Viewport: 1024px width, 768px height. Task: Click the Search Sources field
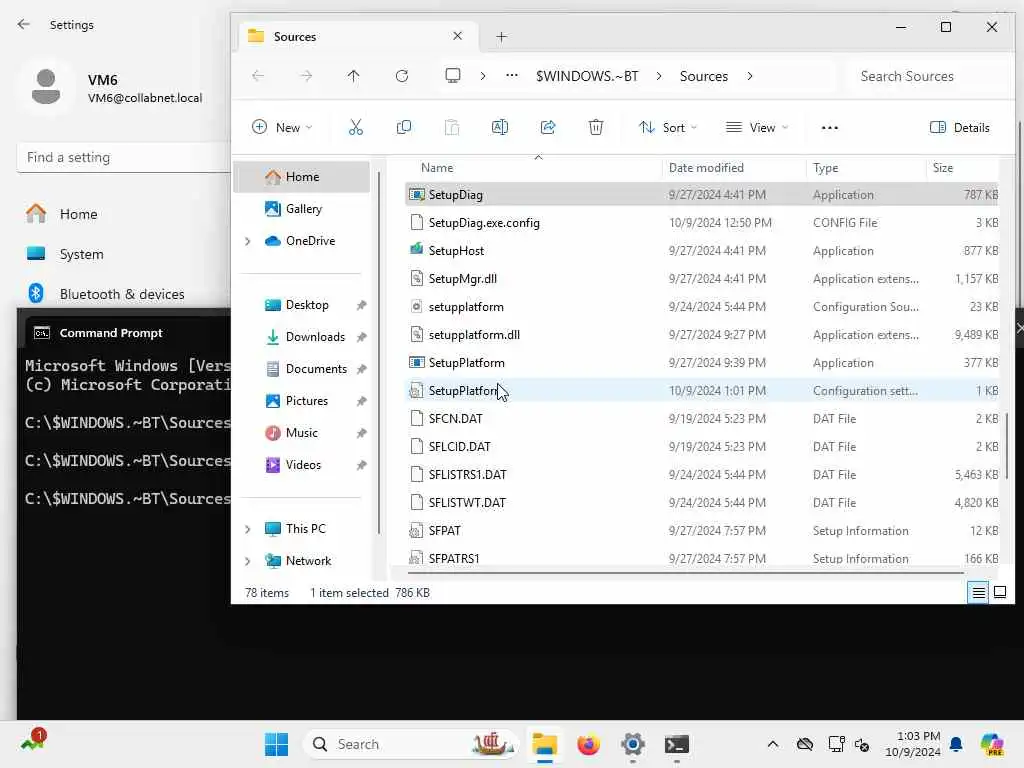tap(930, 76)
